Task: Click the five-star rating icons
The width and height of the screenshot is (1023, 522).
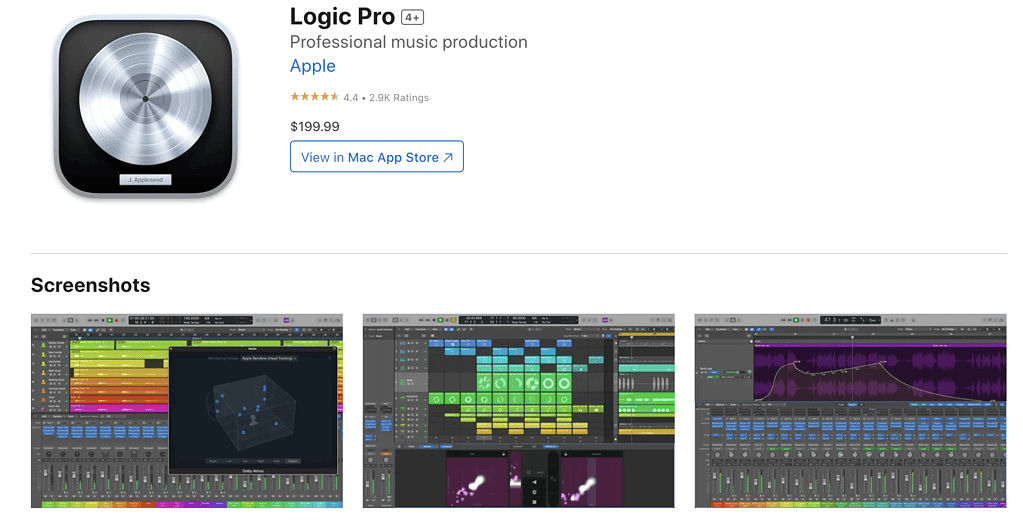Action: pos(314,97)
